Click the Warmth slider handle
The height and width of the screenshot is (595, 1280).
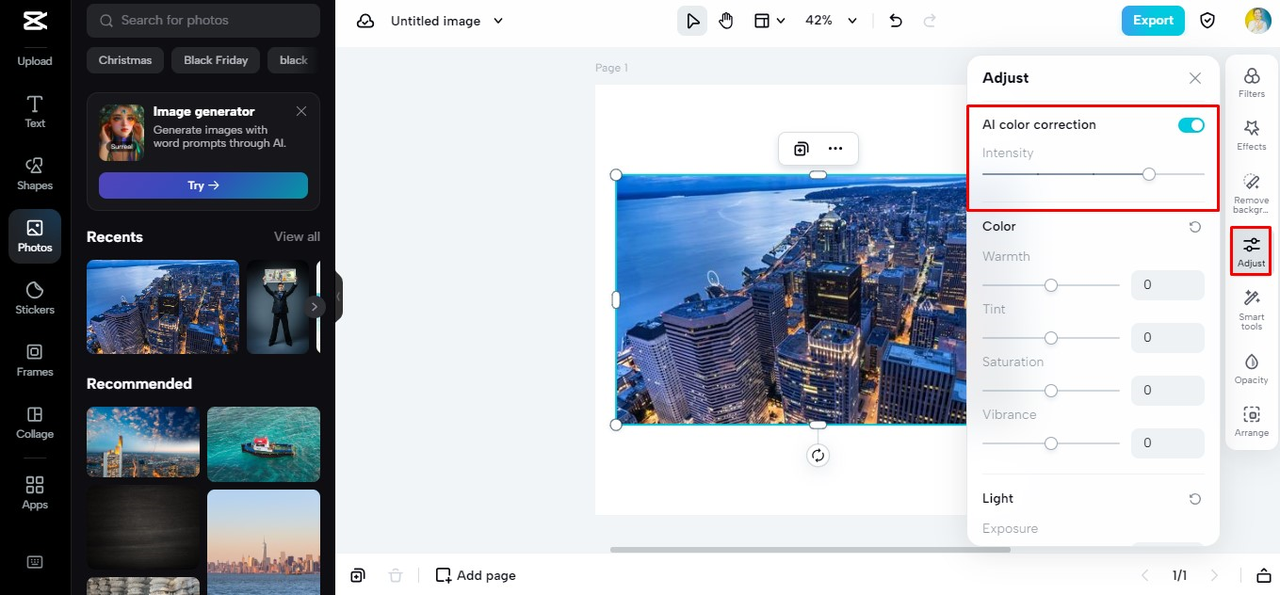[x=1051, y=285]
